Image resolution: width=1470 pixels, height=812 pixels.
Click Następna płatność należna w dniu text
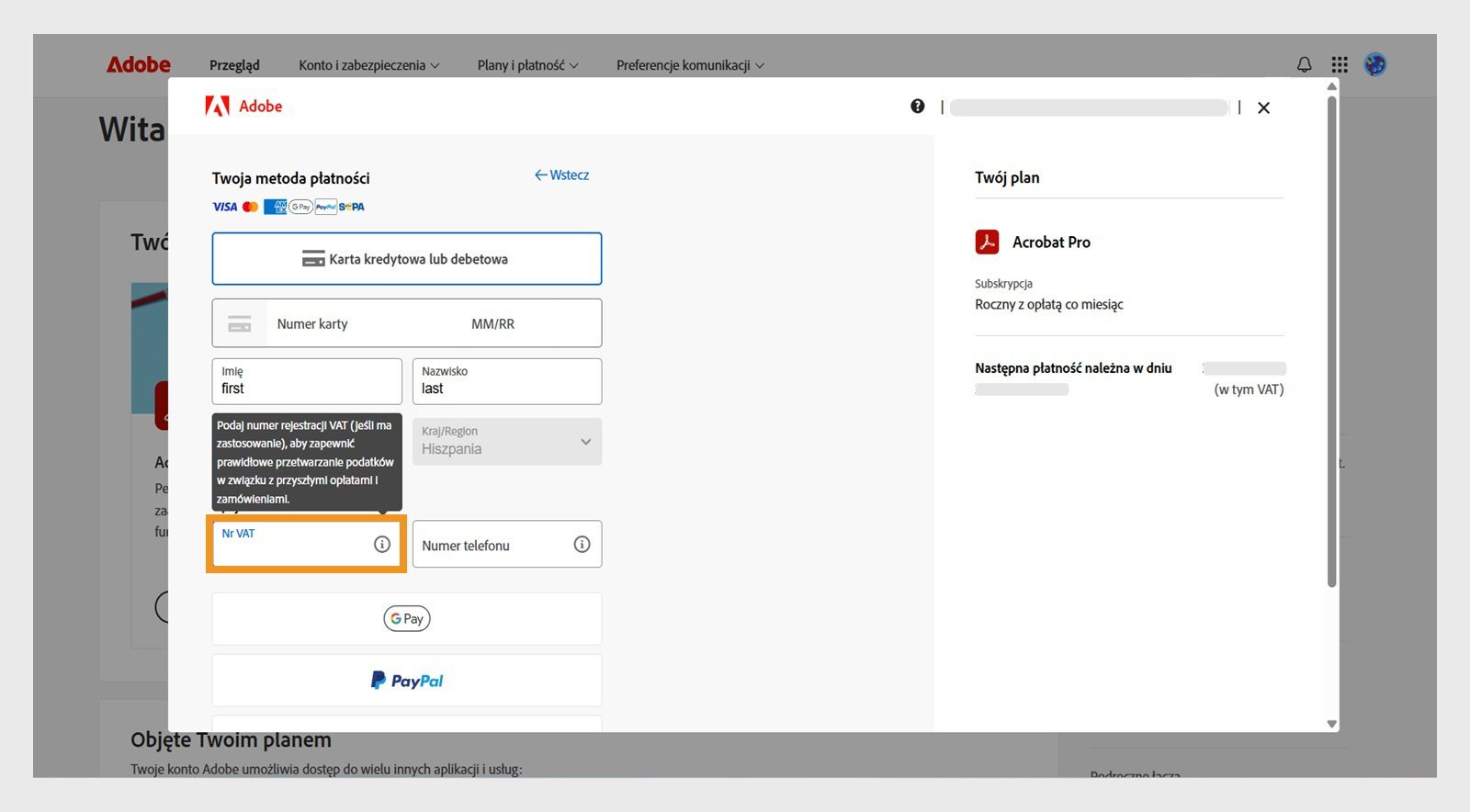pyautogui.click(x=1073, y=368)
